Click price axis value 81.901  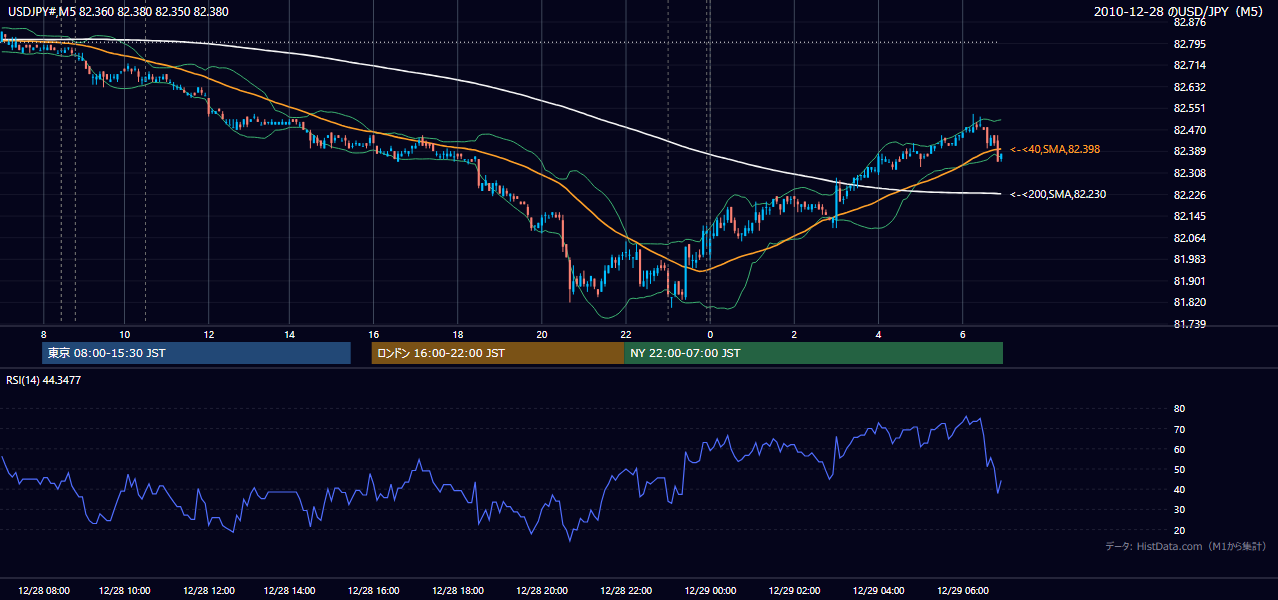point(1189,281)
